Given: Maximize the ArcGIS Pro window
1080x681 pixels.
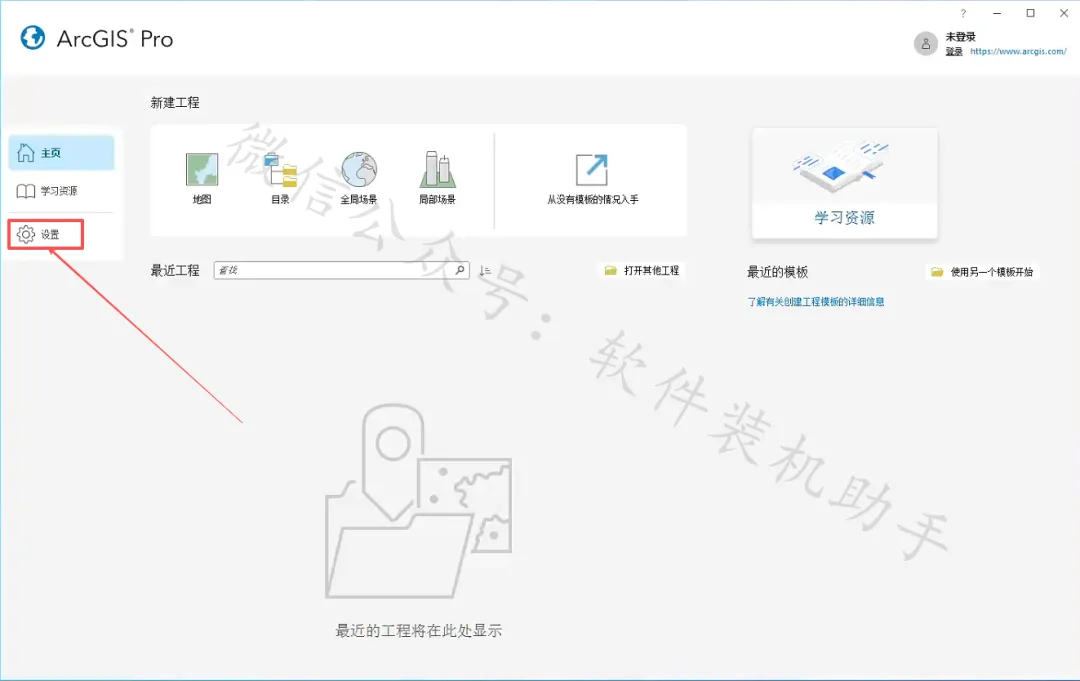Looking at the screenshot, I should click(1030, 13).
